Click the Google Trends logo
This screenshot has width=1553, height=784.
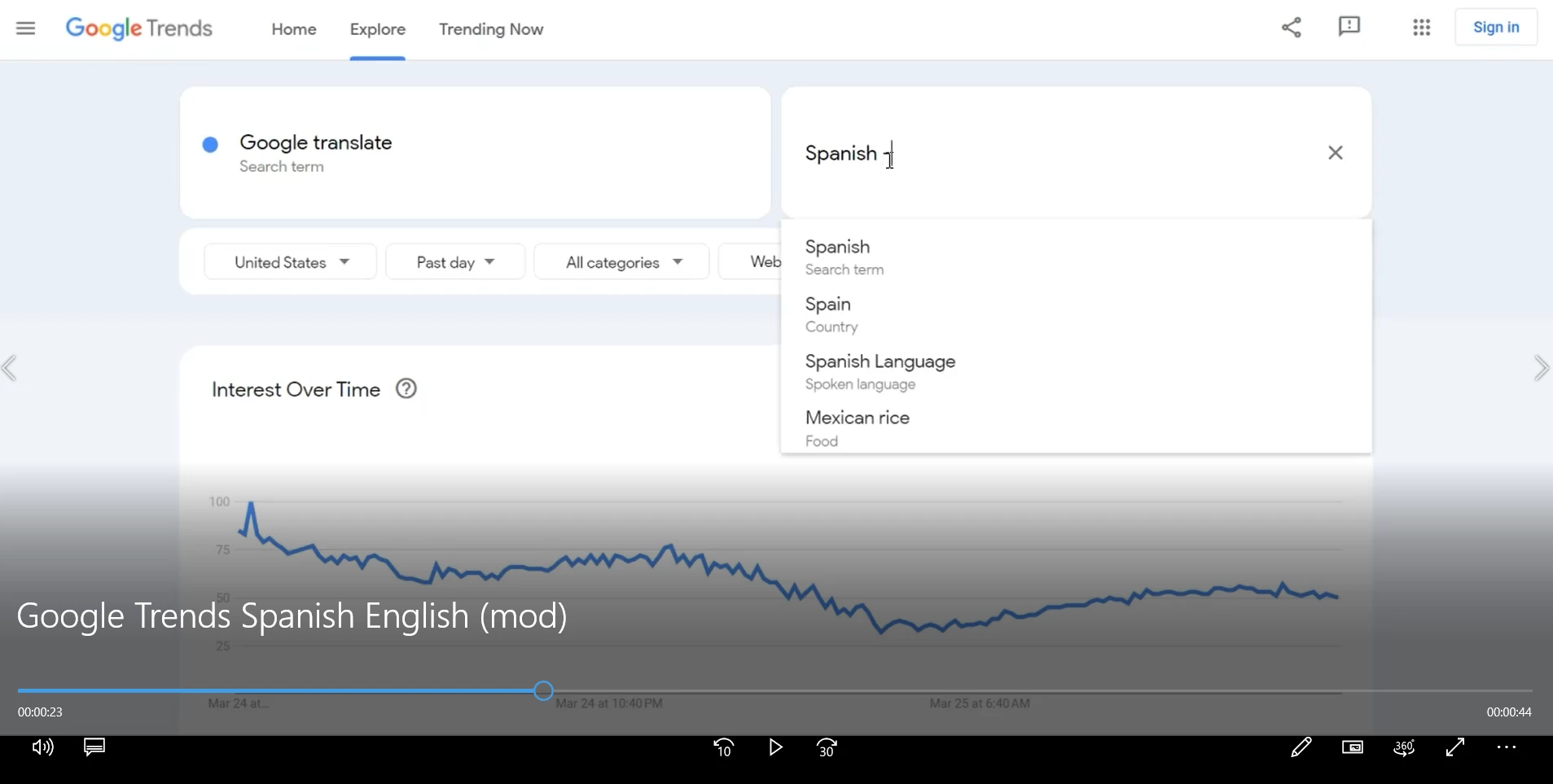(139, 28)
